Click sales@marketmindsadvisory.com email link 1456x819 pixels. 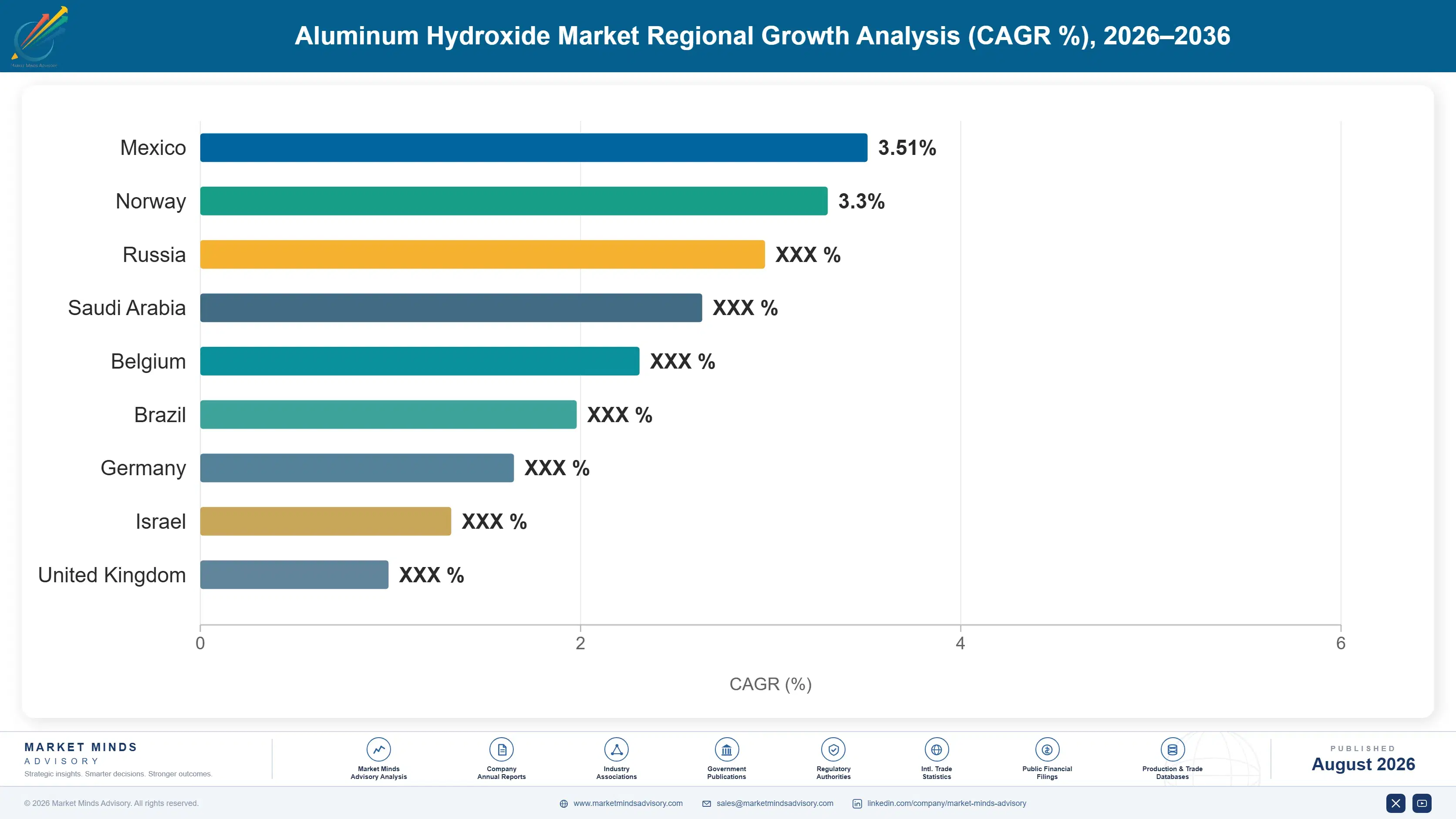tap(775, 803)
